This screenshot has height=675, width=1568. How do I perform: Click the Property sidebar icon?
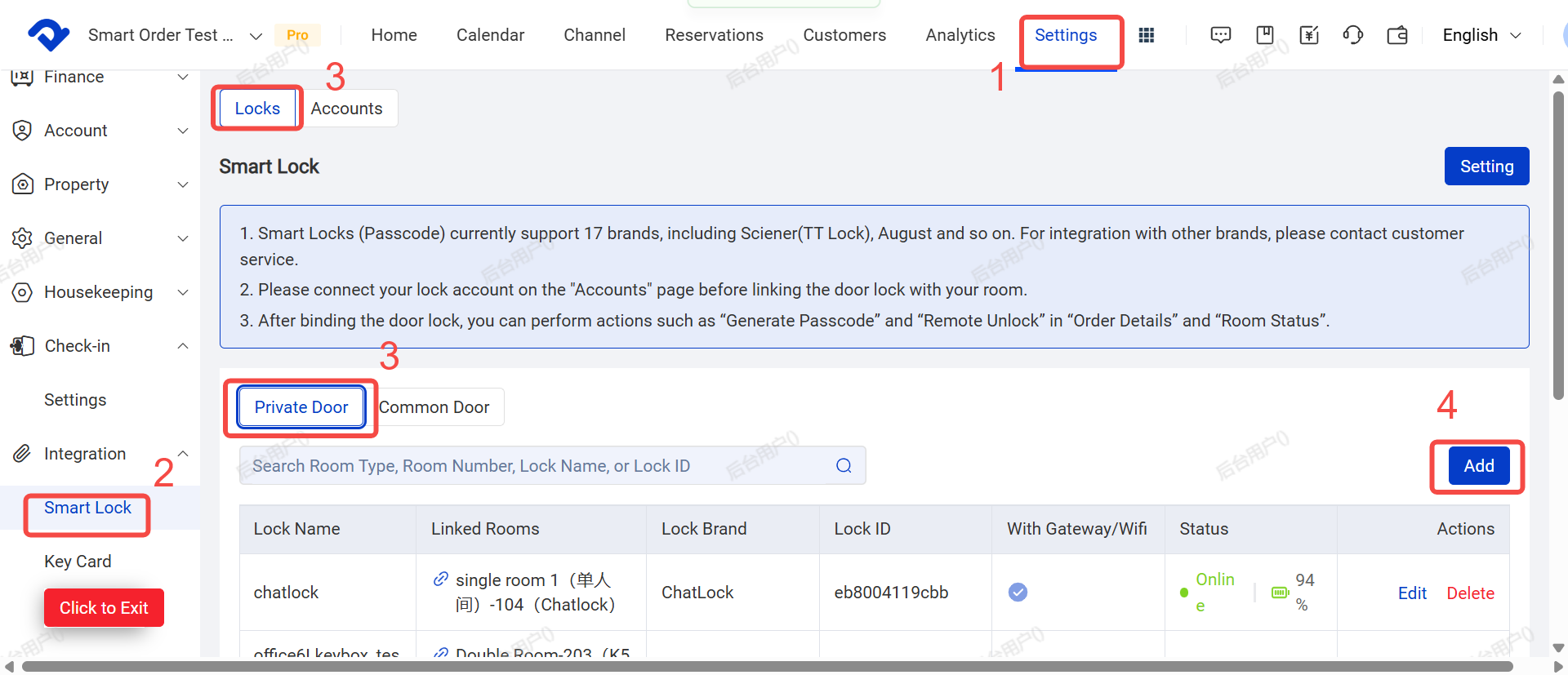click(x=22, y=184)
